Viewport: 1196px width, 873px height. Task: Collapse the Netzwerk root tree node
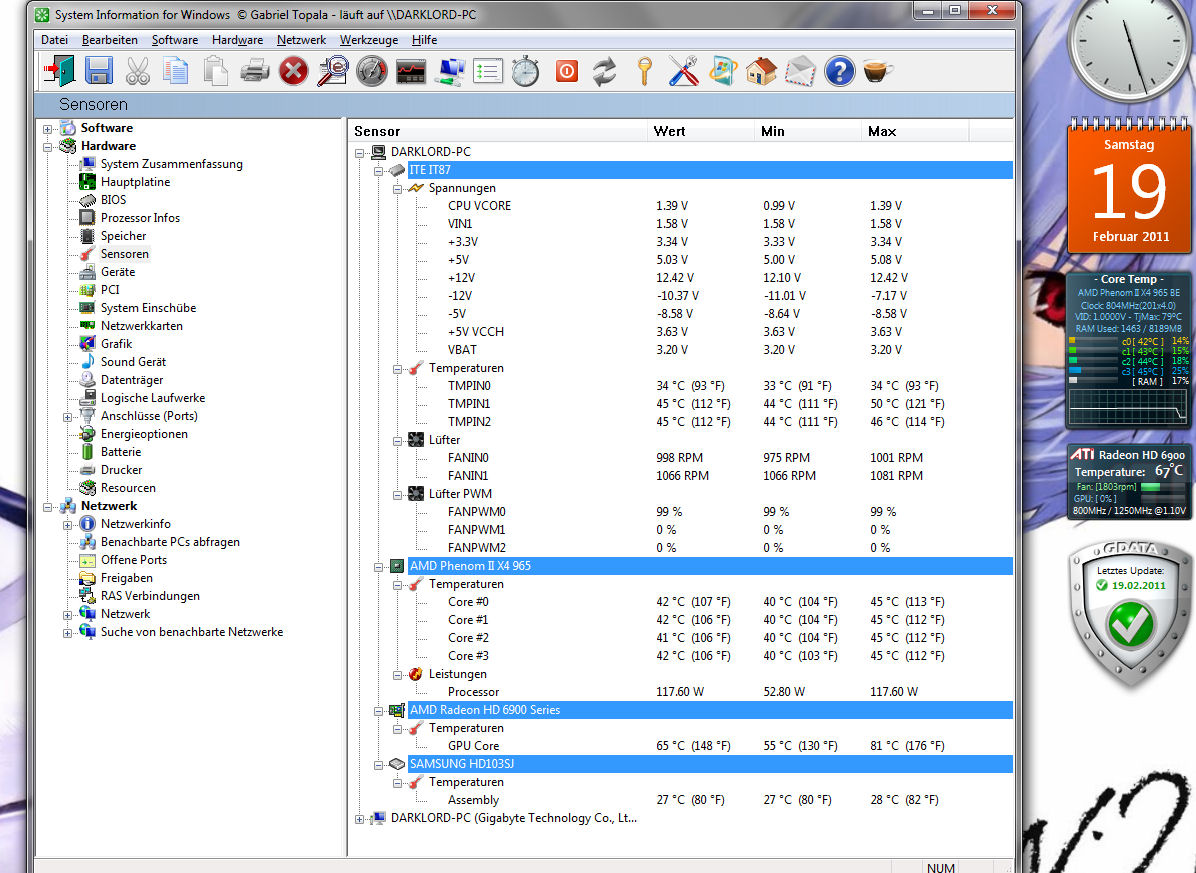(47, 507)
